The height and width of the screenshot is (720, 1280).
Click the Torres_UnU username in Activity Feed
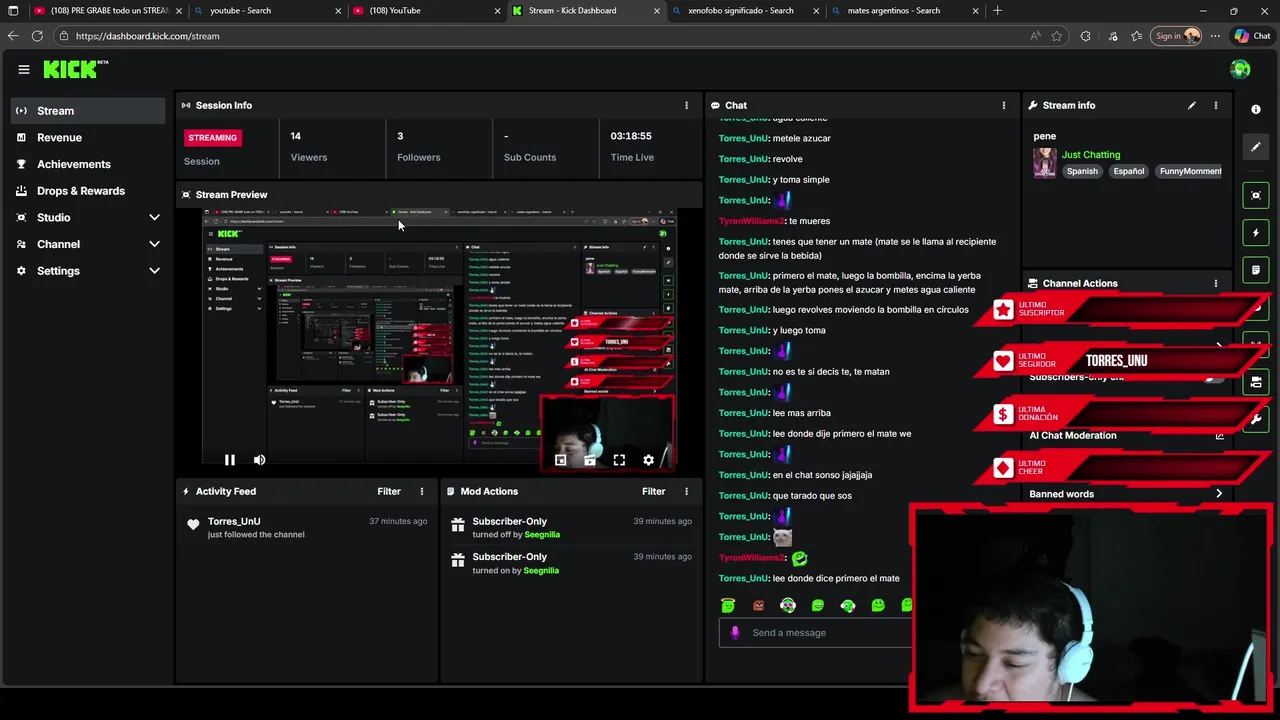[234, 521]
